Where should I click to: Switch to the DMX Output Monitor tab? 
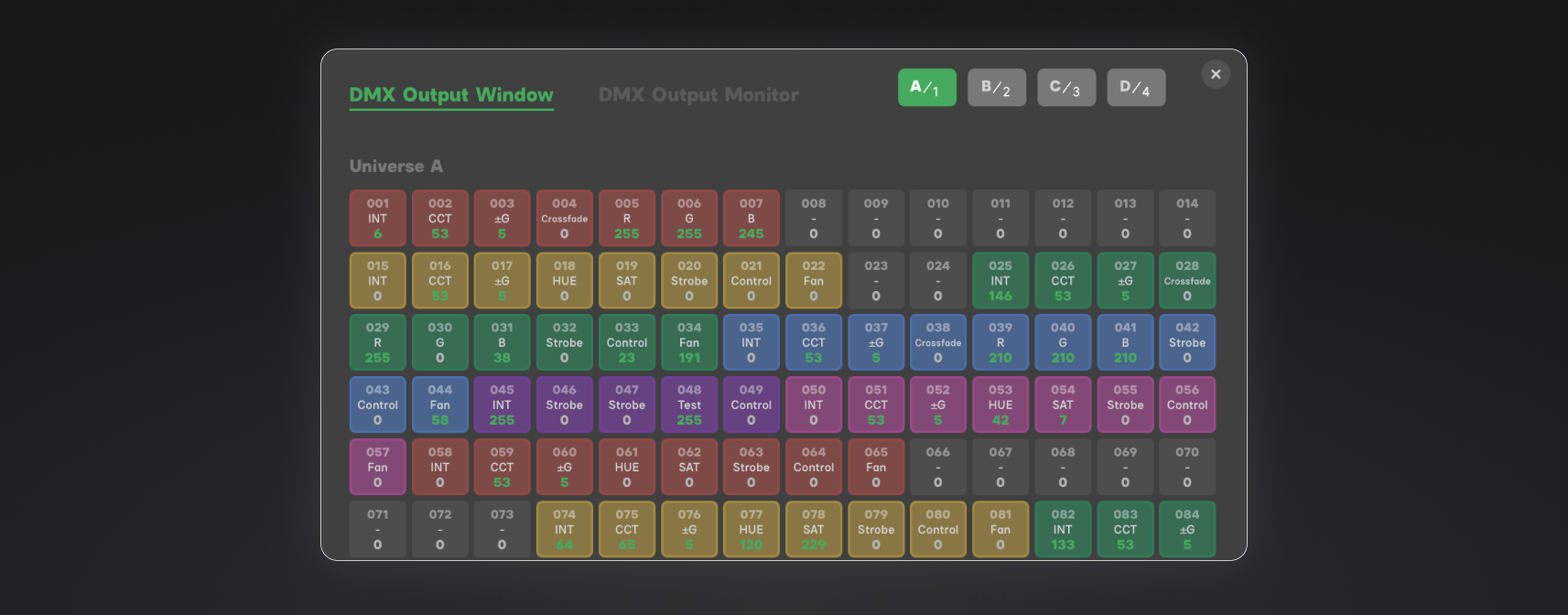698,94
